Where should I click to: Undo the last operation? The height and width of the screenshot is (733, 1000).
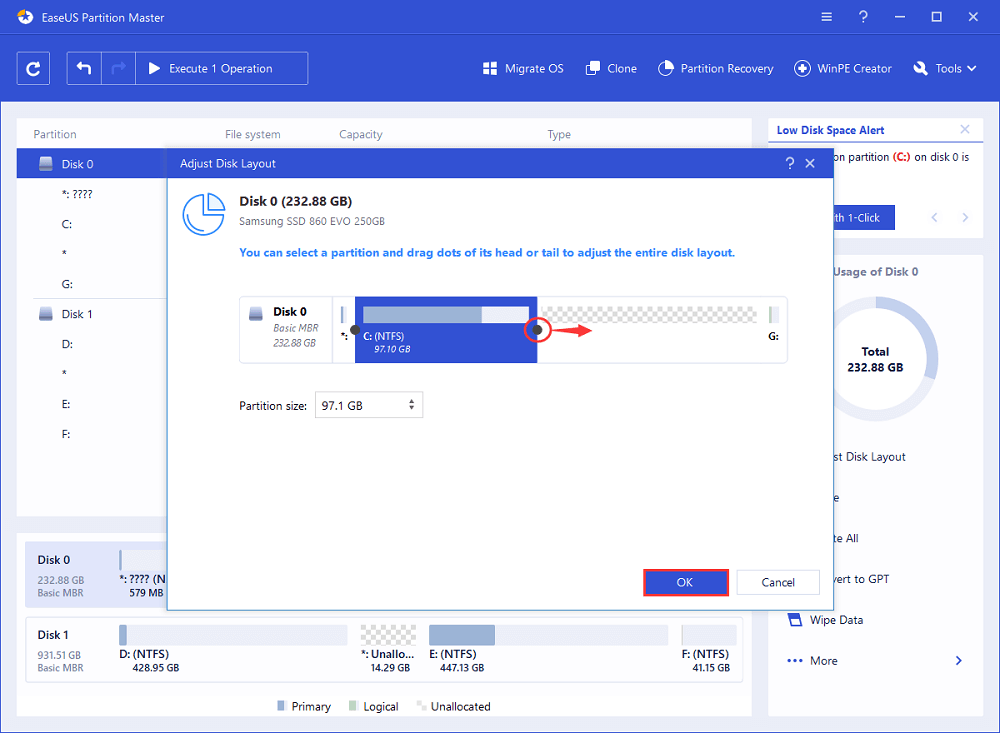[x=84, y=69]
